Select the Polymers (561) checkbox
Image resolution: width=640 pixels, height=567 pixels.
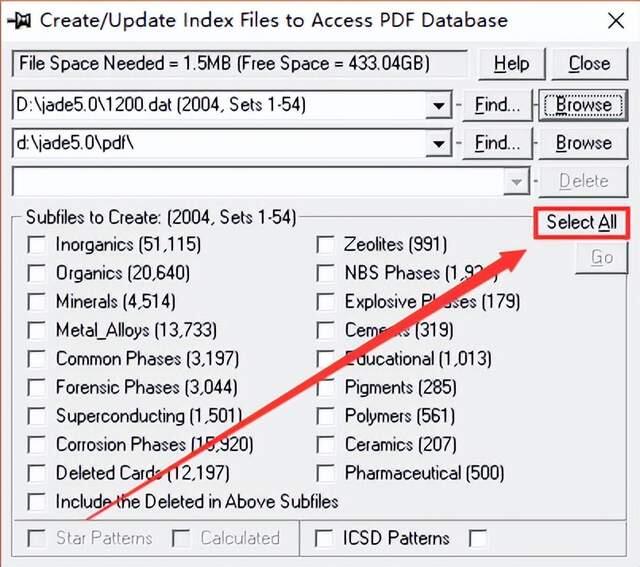[325, 416]
